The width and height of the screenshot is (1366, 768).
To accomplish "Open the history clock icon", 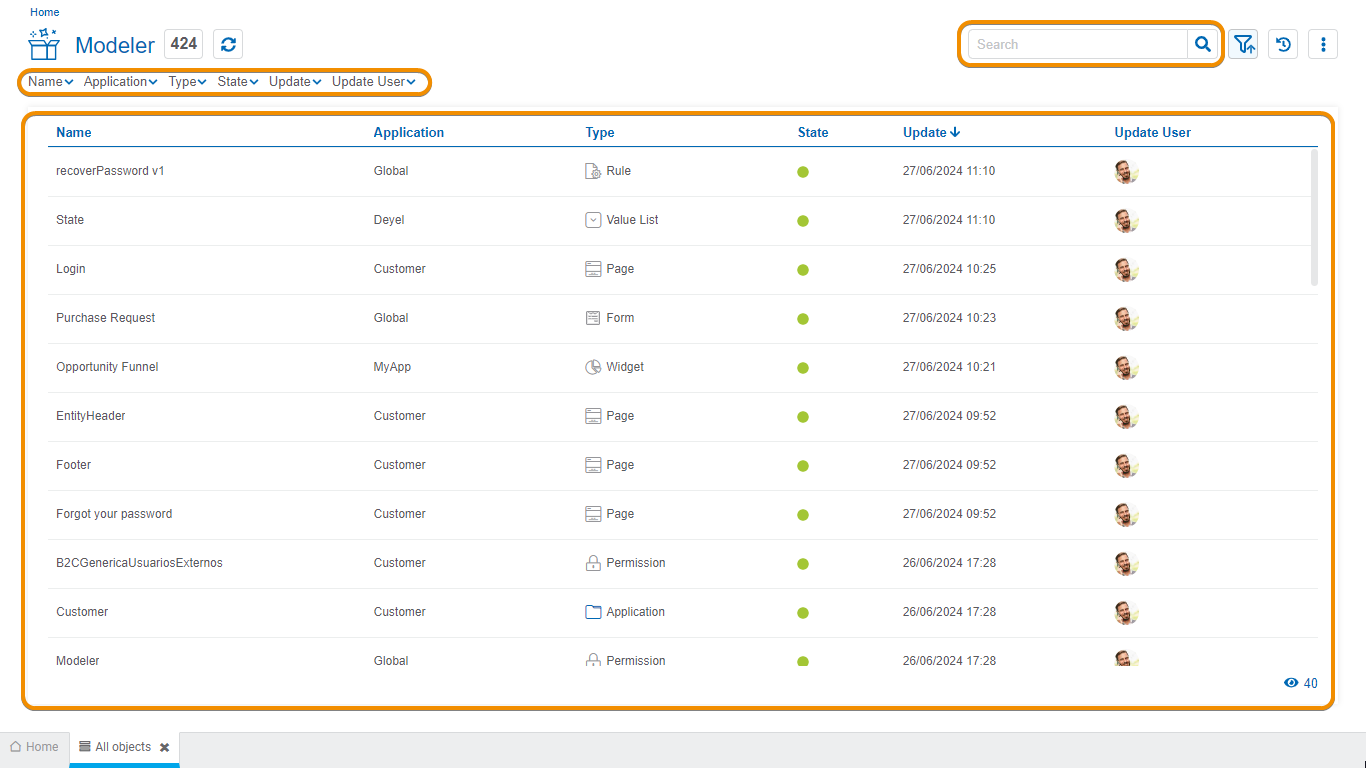I will pyautogui.click(x=1283, y=44).
